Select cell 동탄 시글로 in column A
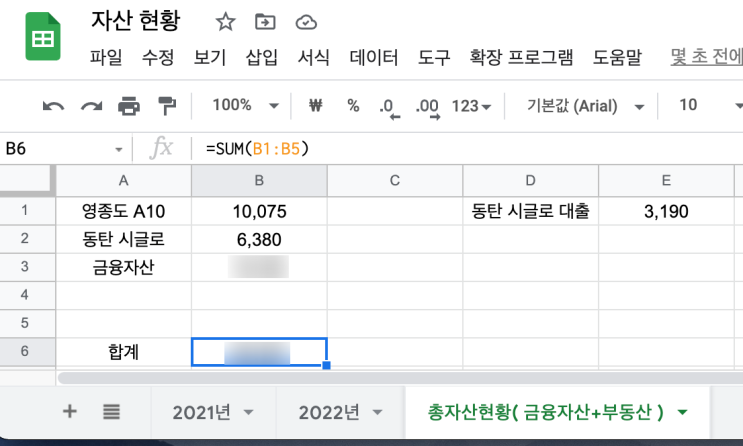Screen dimensions: 743x446 124,239
